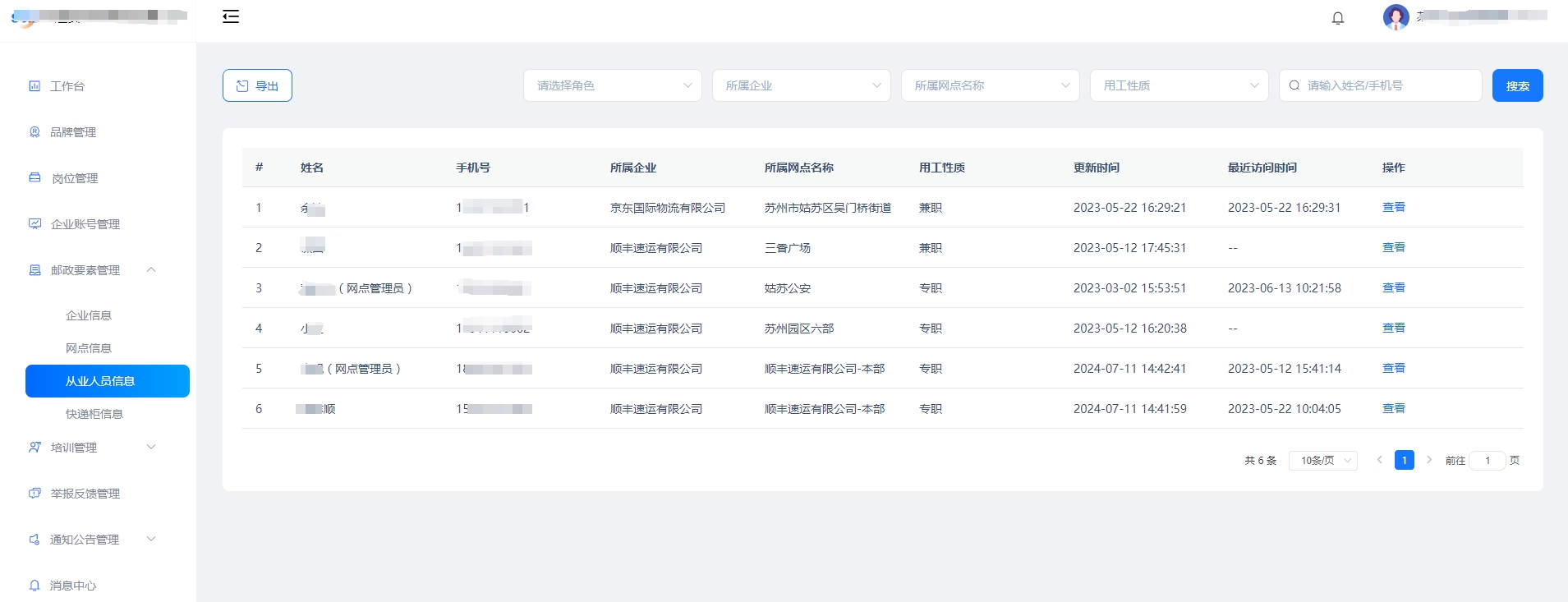Screen dimensions: 1568x602
Task: Focus the 请输入姓名/手机号 search field
Action: click(x=1388, y=85)
